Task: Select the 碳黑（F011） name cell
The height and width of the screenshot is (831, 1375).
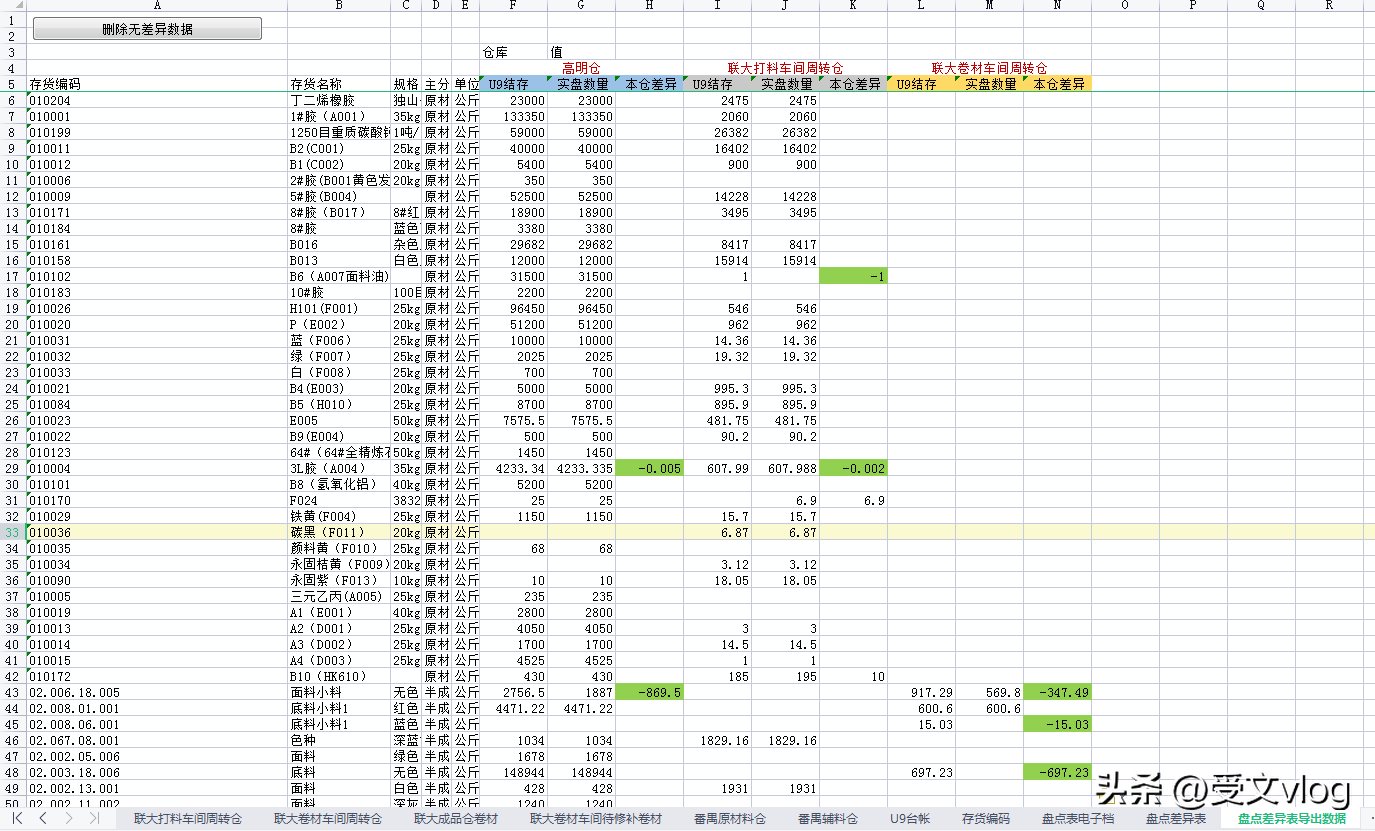Action: (339, 532)
